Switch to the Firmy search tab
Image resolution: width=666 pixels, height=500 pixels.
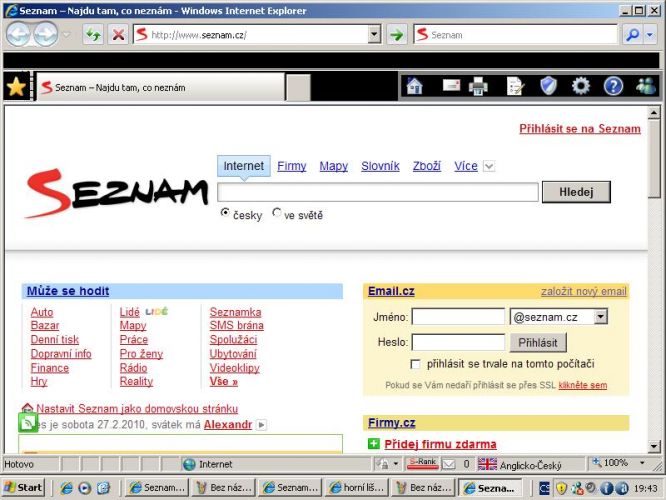(291, 166)
